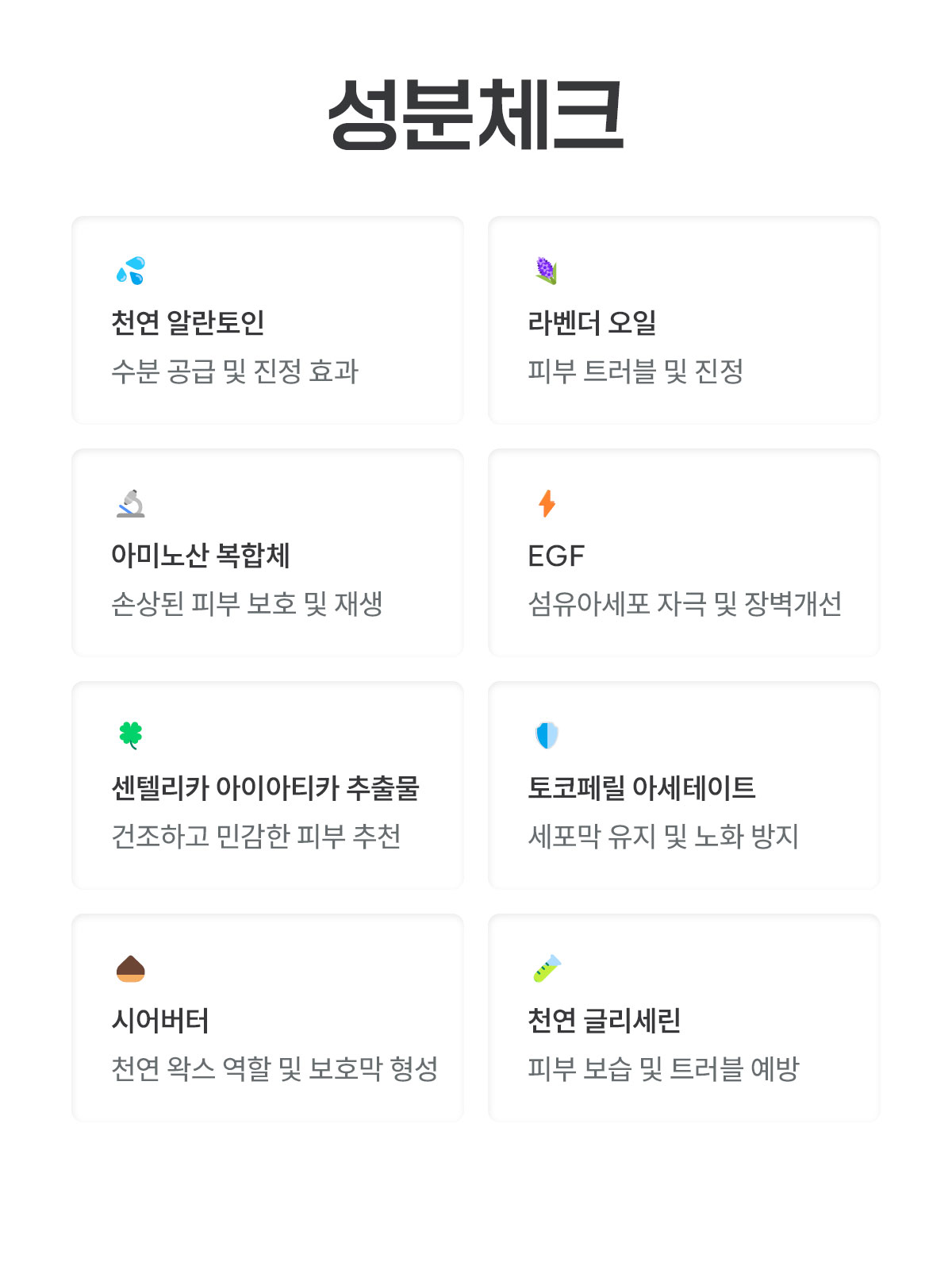952x1270 pixels.
Task: Open the 시어버터 card title
Action: (160, 1020)
